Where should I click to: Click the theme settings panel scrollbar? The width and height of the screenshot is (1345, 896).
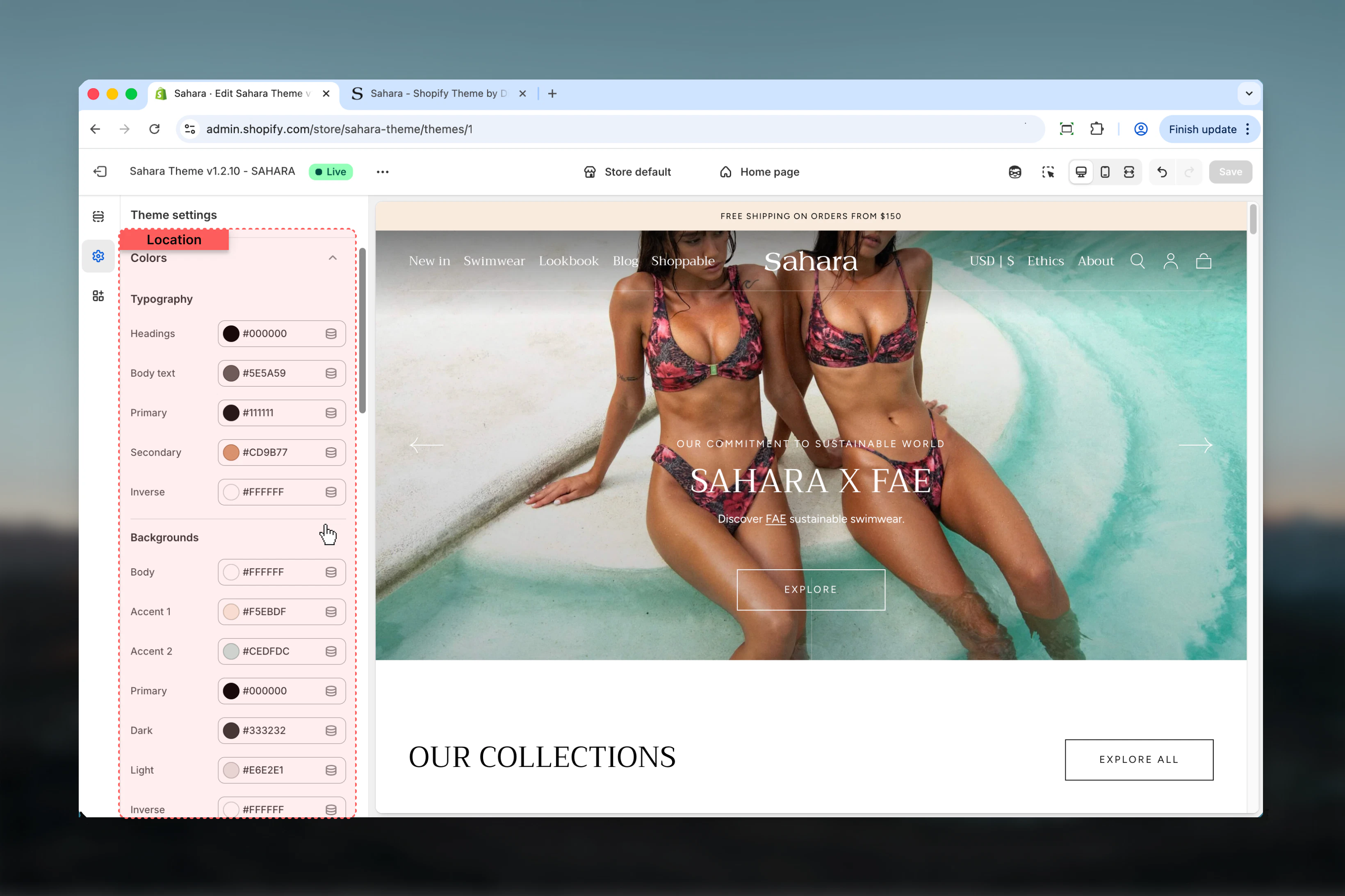[x=362, y=330]
